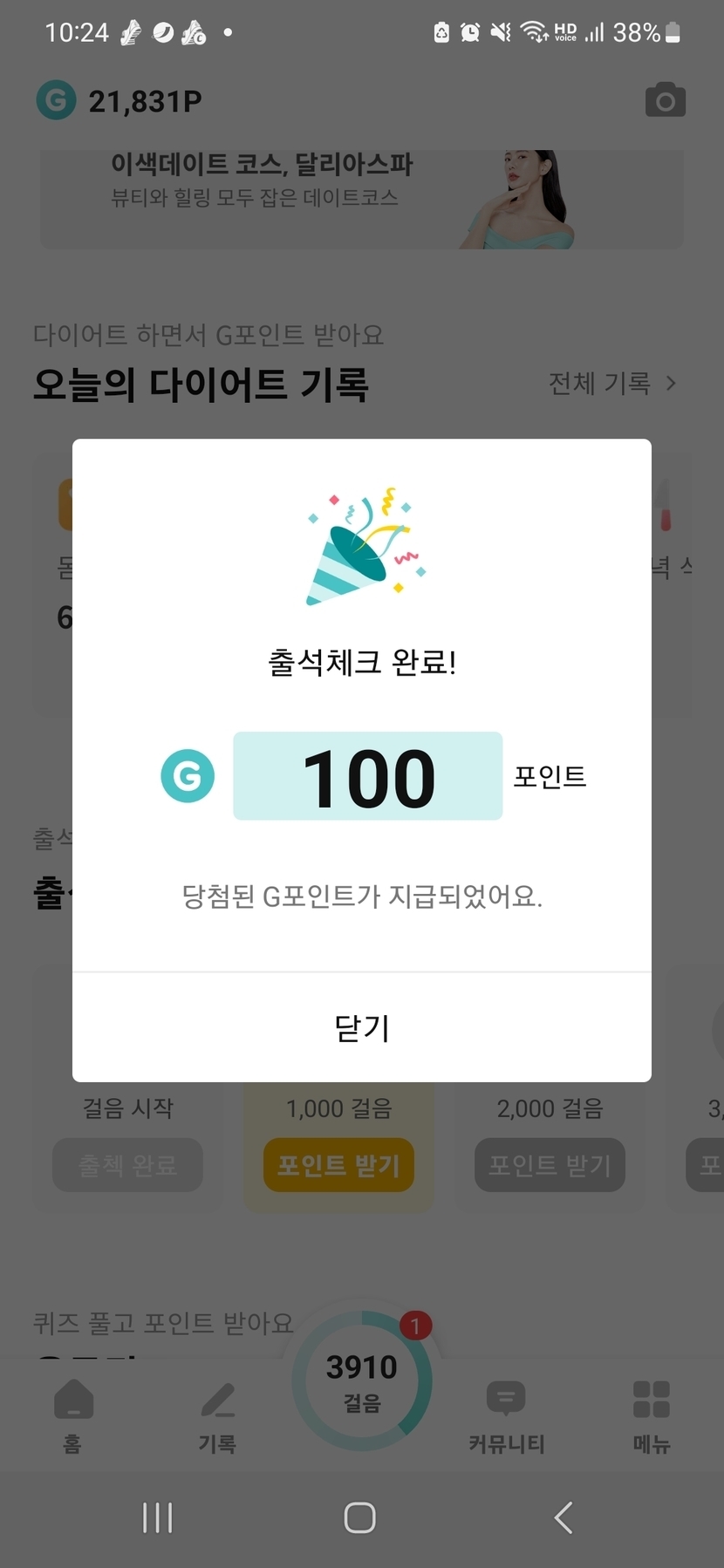Claim points for 1,000 걸음
The image size is (724, 1568).
tap(338, 1165)
